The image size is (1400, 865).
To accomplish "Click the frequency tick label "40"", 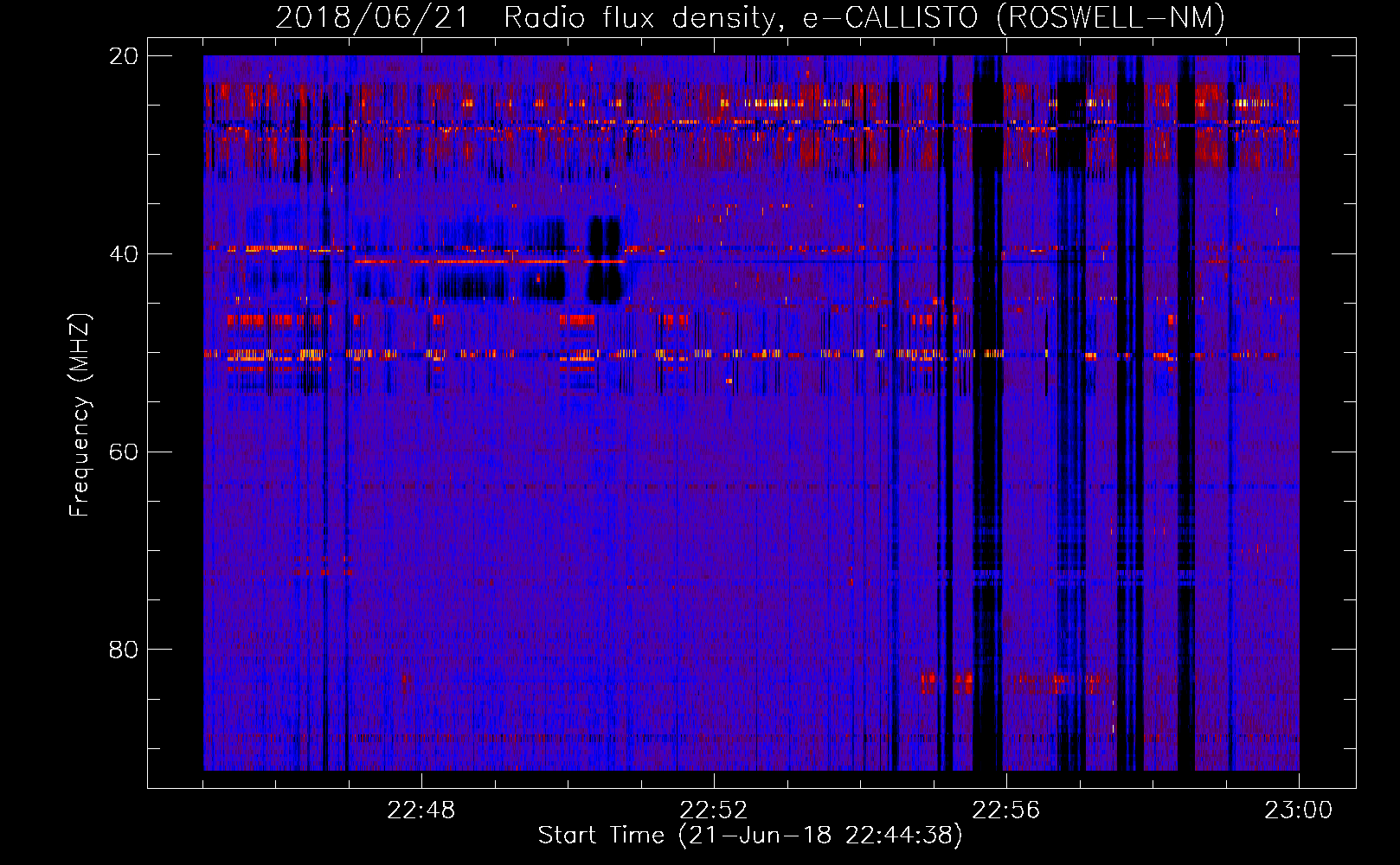I will point(124,254).
